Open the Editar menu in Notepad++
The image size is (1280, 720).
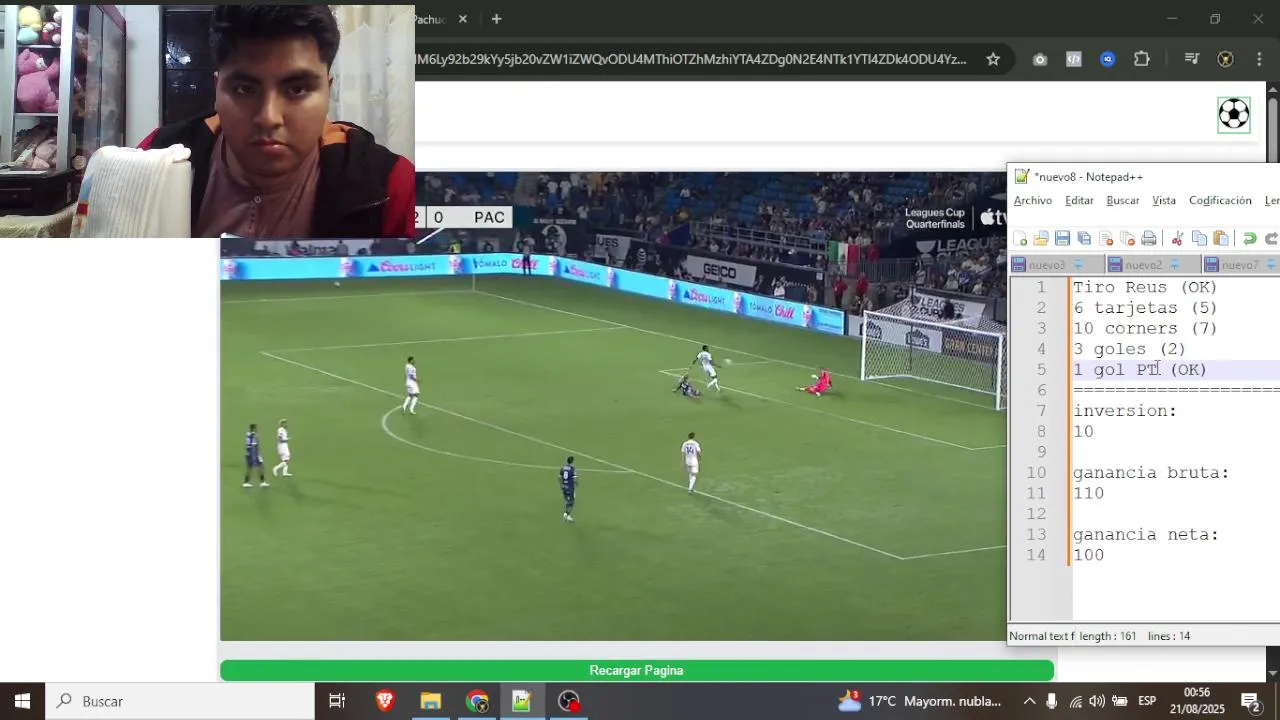[1079, 201]
